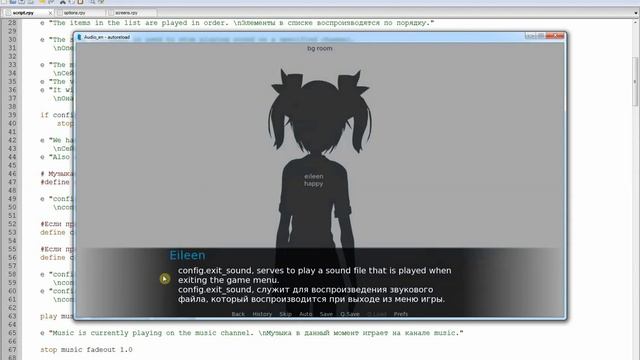Image resolution: width=640 pixels, height=360 pixels.
Task: Click the editor scrollbar up arrow
Action: [x=636, y=22]
